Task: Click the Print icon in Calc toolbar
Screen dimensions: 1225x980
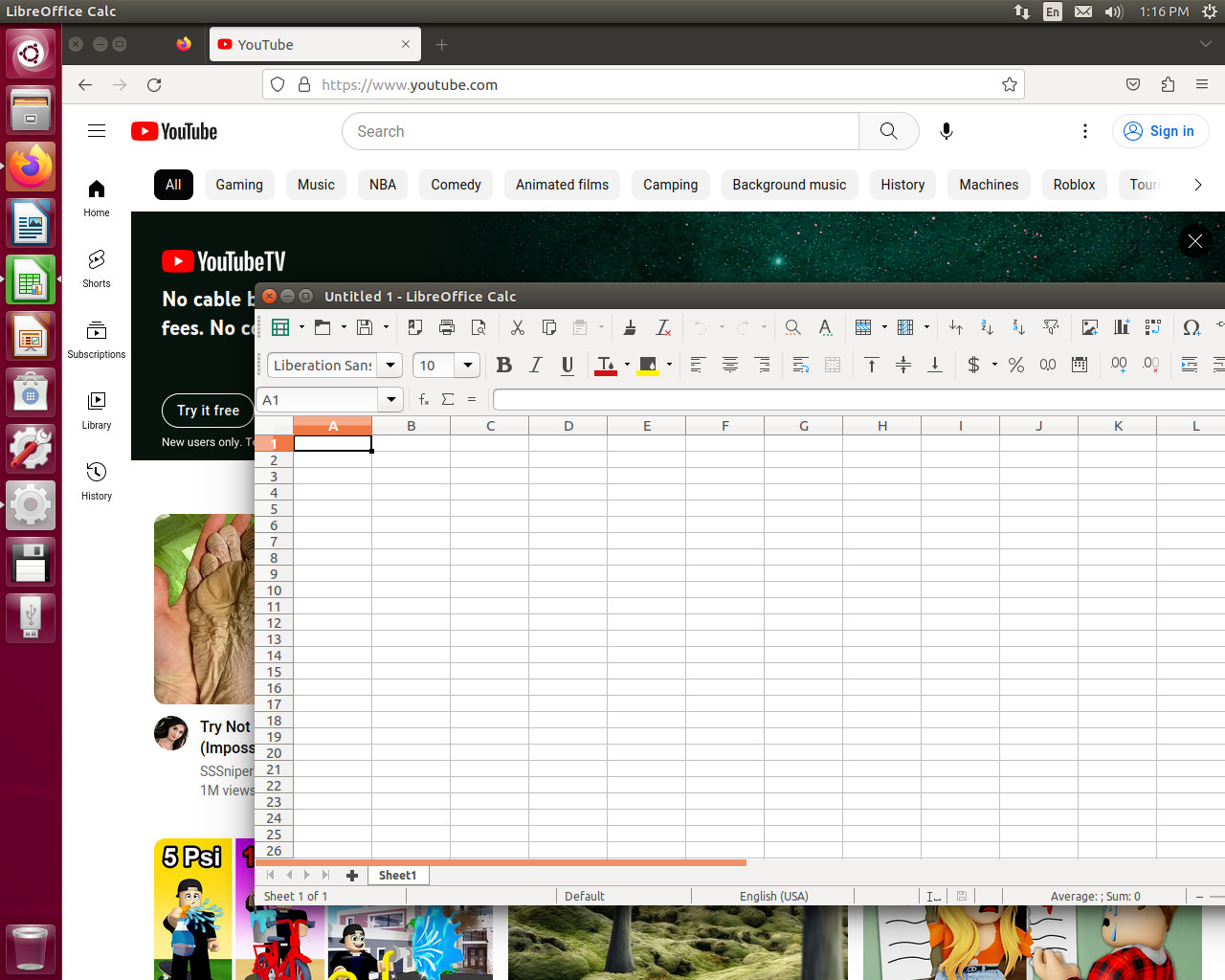Action: 447,327
